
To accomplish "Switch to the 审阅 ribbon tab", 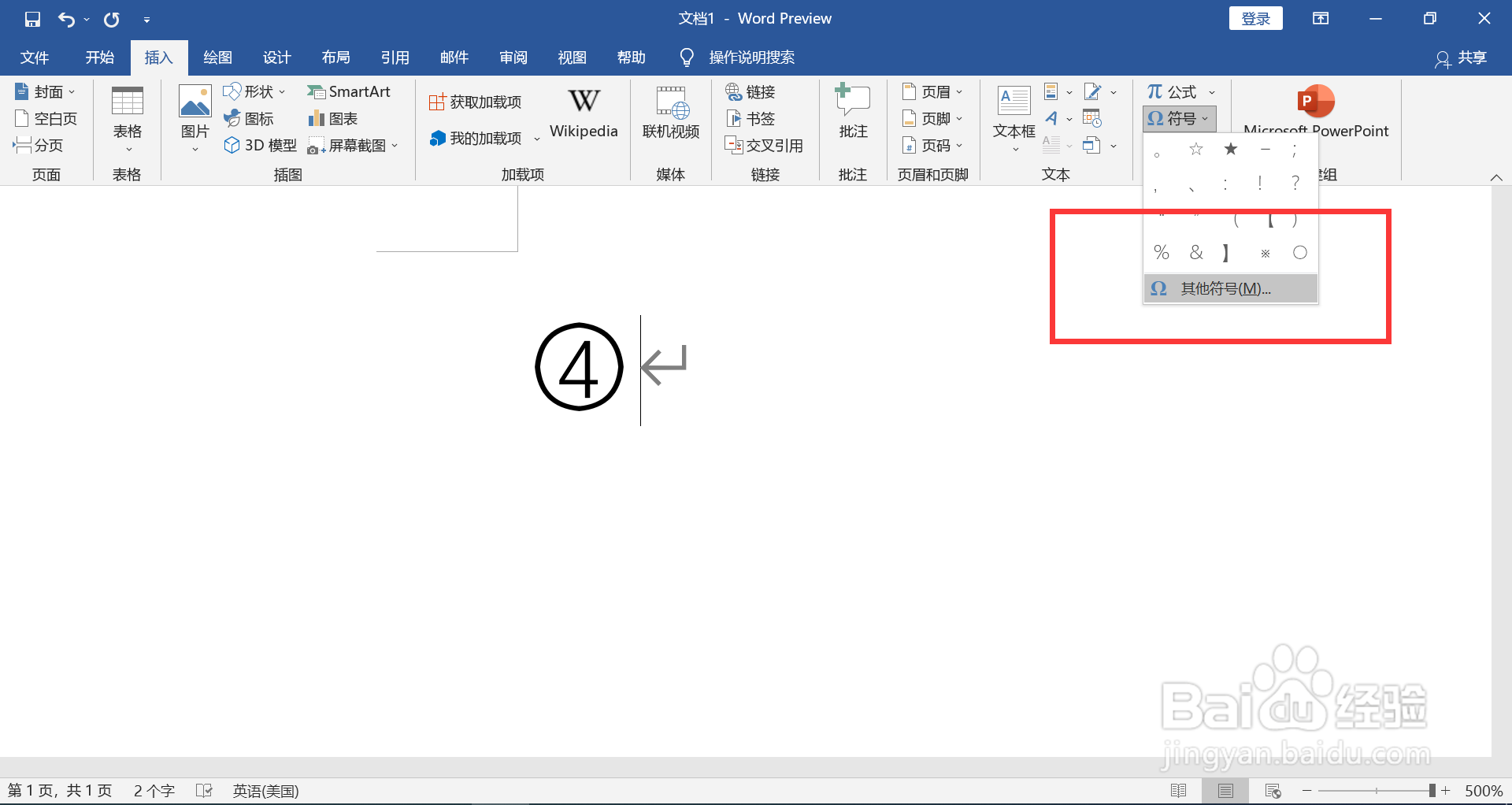I will [x=513, y=57].
